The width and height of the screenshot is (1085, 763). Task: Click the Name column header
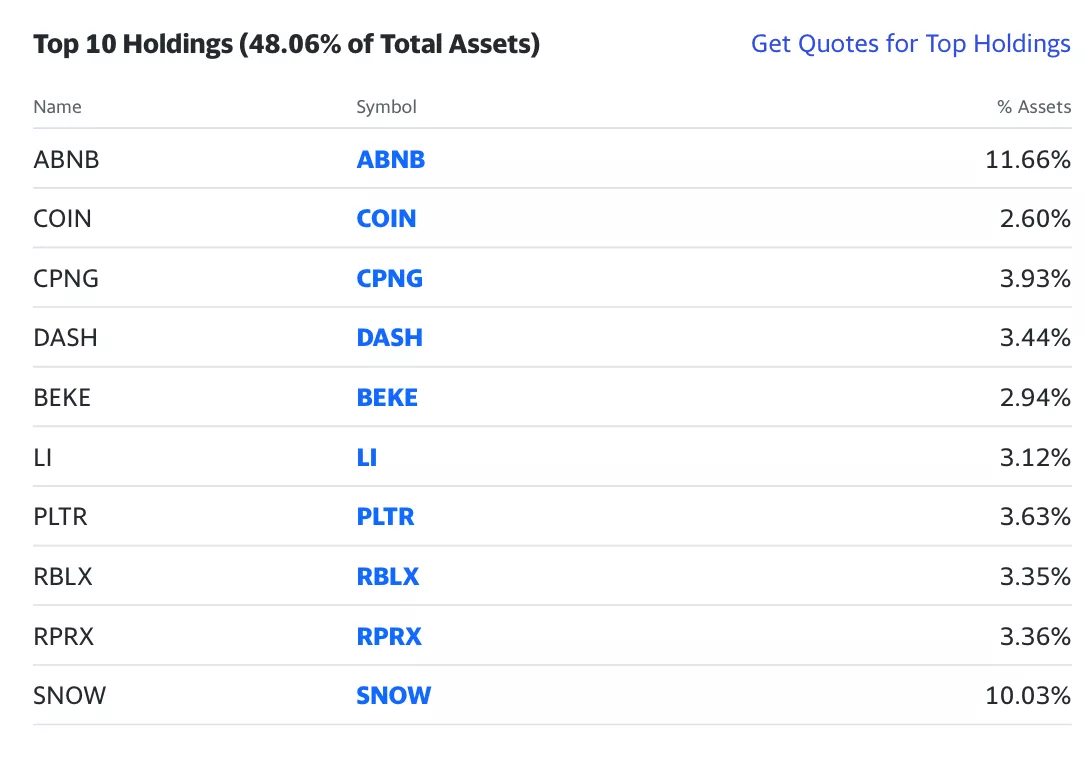point(58,107)
